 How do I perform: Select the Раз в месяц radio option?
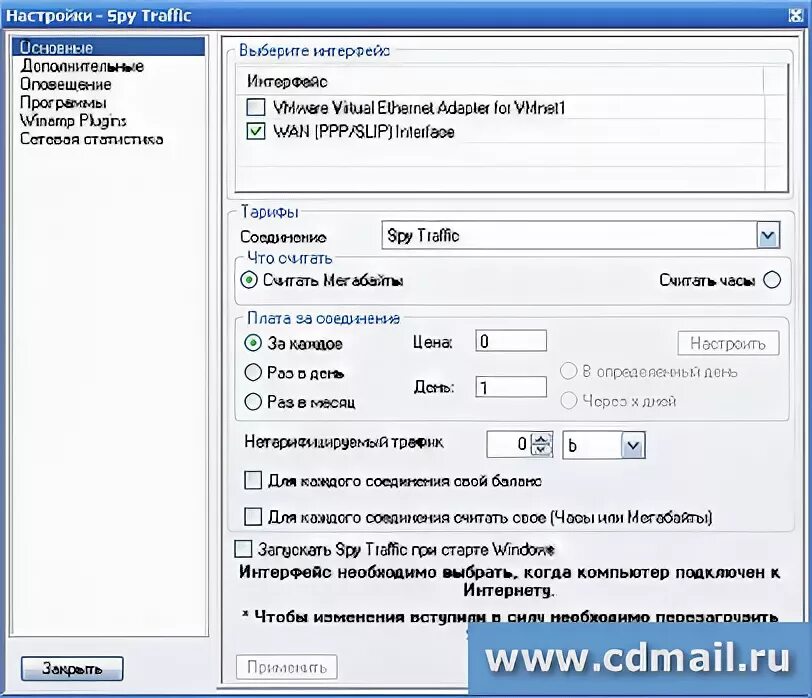click(253, 401)
